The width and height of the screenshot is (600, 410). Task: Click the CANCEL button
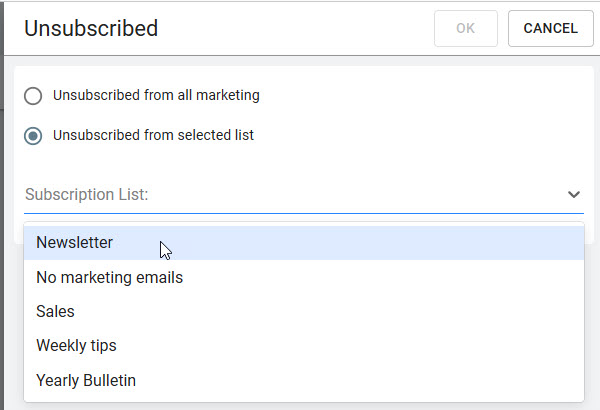tap(550, 28)
